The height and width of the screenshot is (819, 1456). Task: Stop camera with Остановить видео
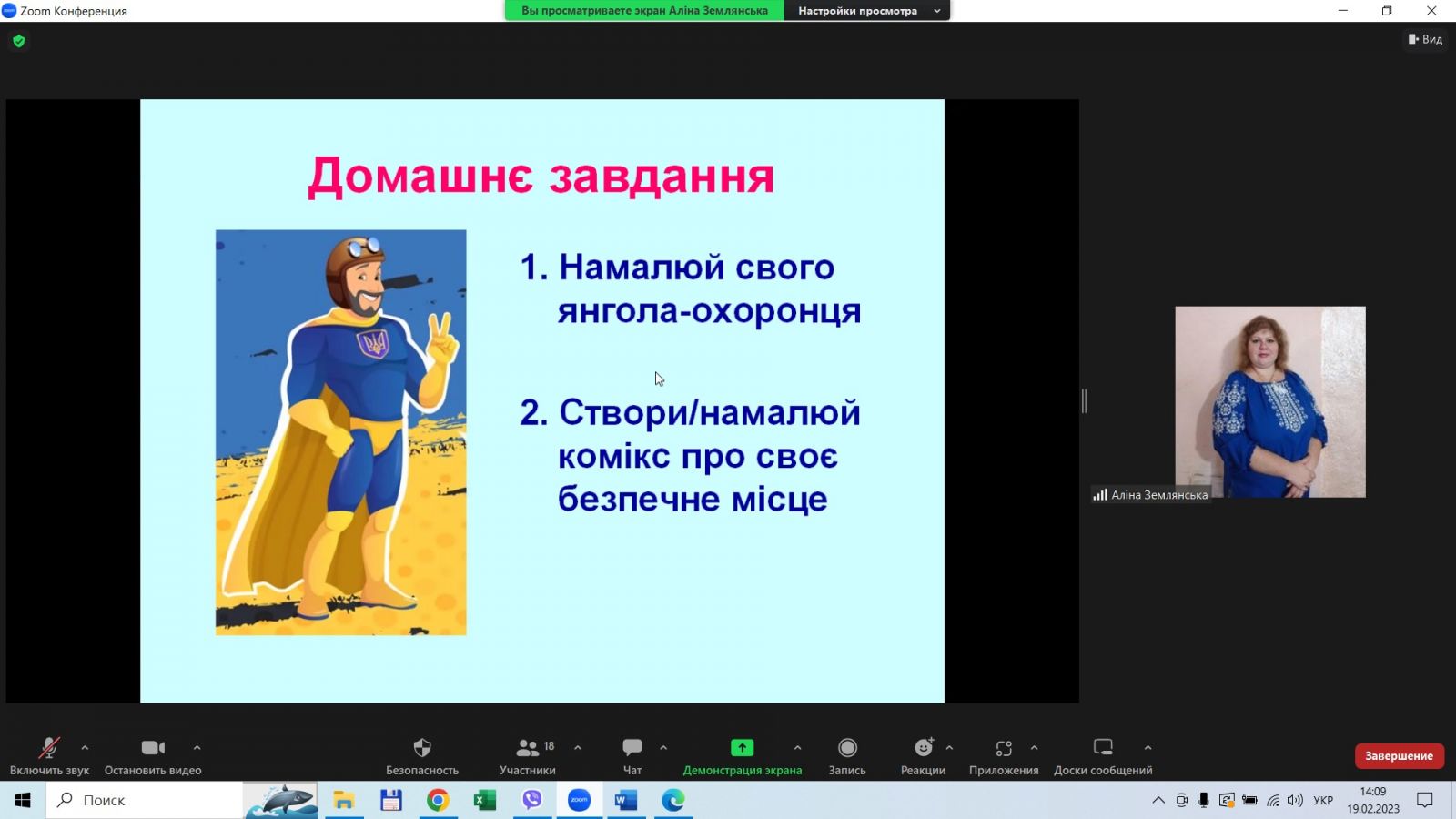[x=153, y=756]
